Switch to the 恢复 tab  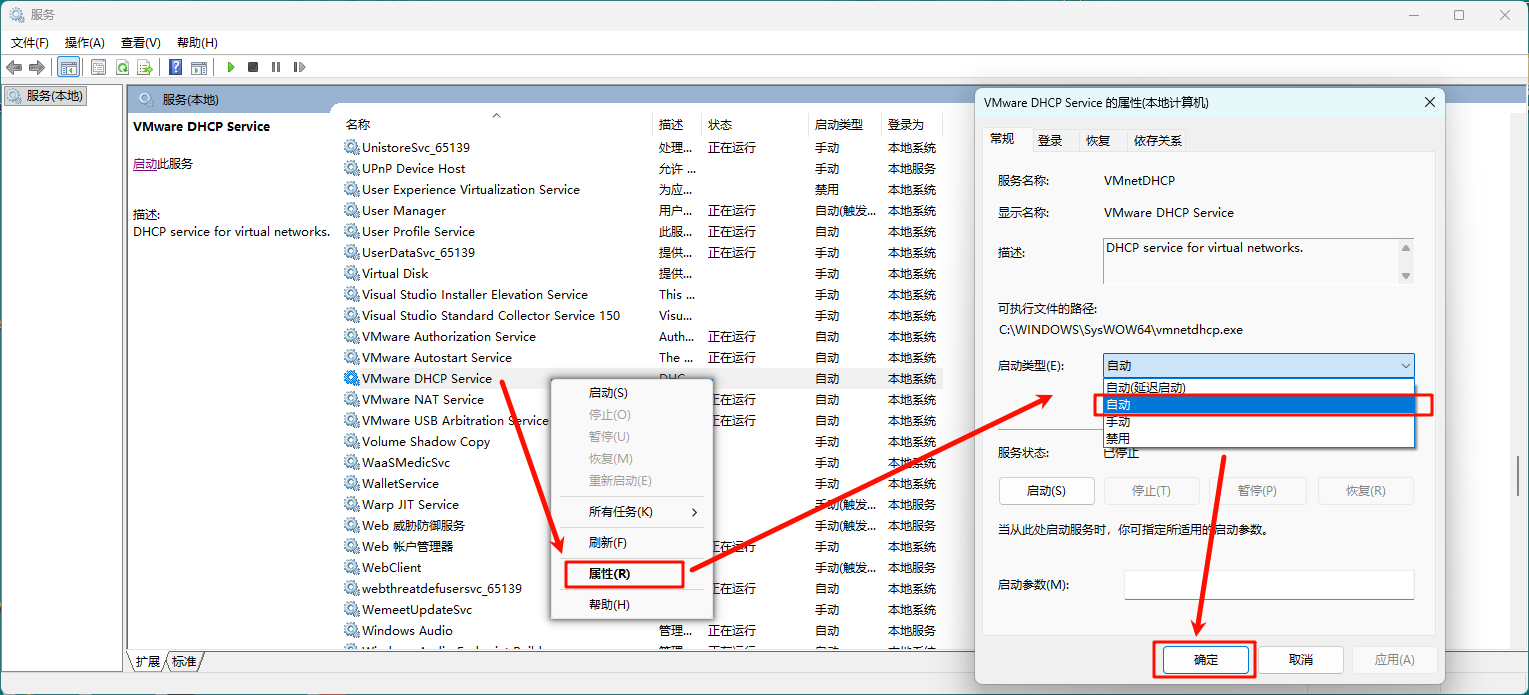click(x=1098, y=140)
